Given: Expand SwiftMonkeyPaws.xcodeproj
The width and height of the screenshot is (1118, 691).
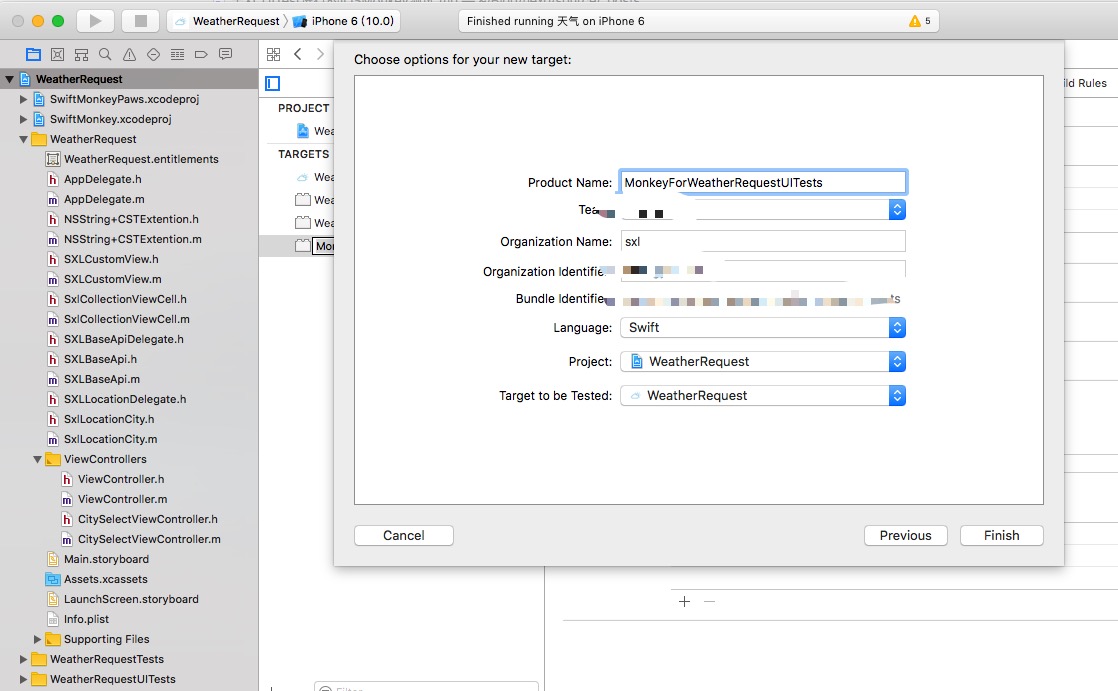Looking at the screenshot, I should pos(23,99).
